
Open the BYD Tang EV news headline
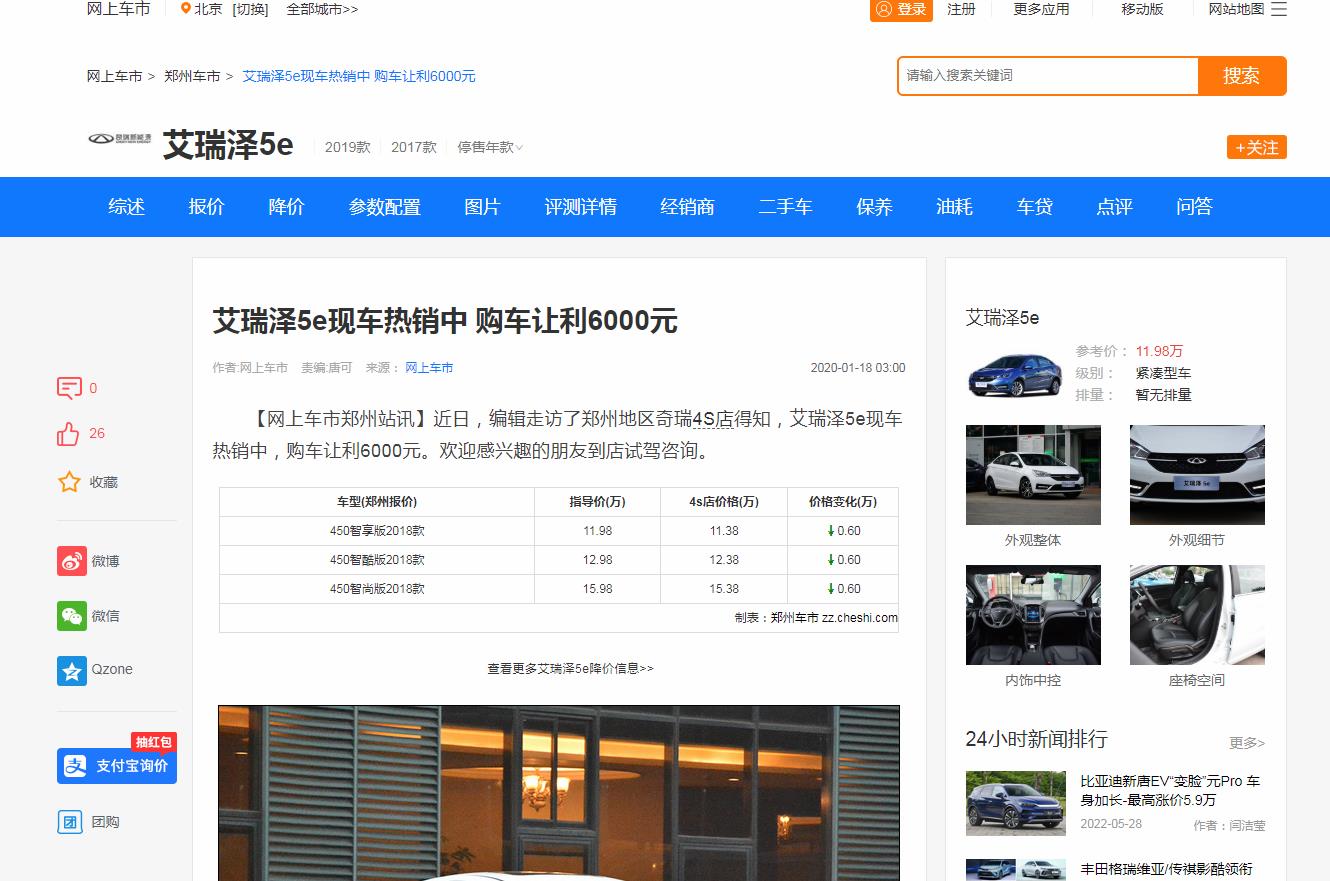[1171, 791]
